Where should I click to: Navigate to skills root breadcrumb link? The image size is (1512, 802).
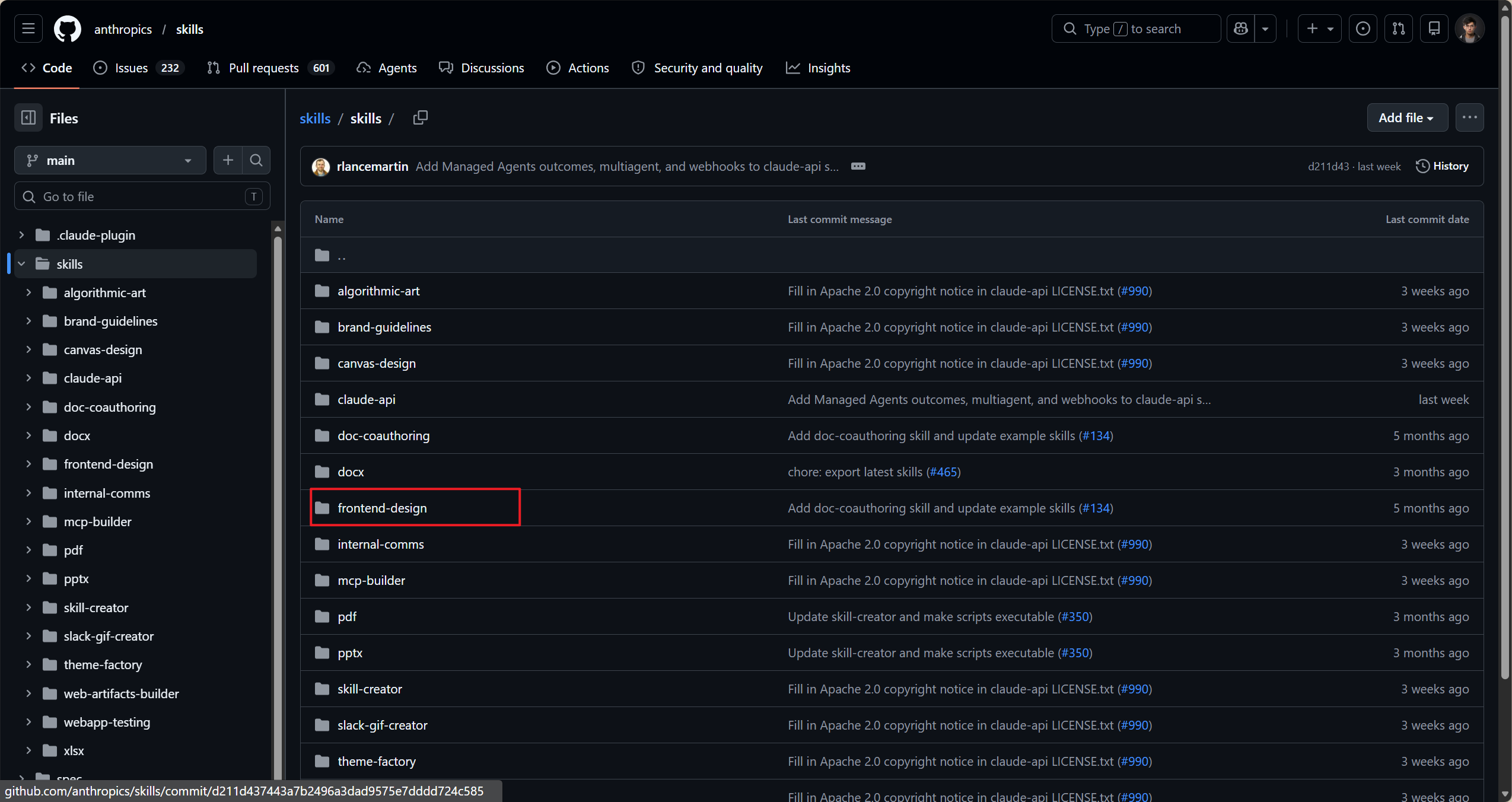[x=315, y=118]
